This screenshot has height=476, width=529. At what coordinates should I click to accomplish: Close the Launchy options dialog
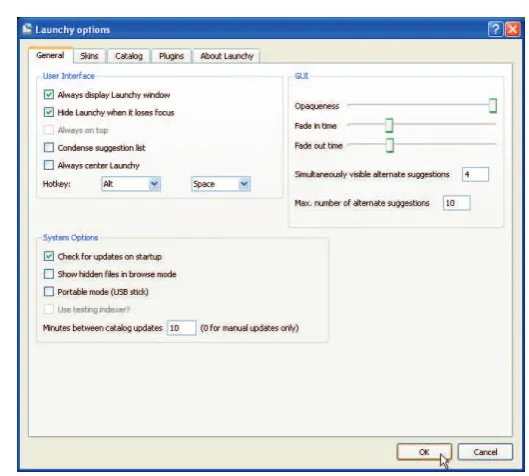(x=512, y=29)
